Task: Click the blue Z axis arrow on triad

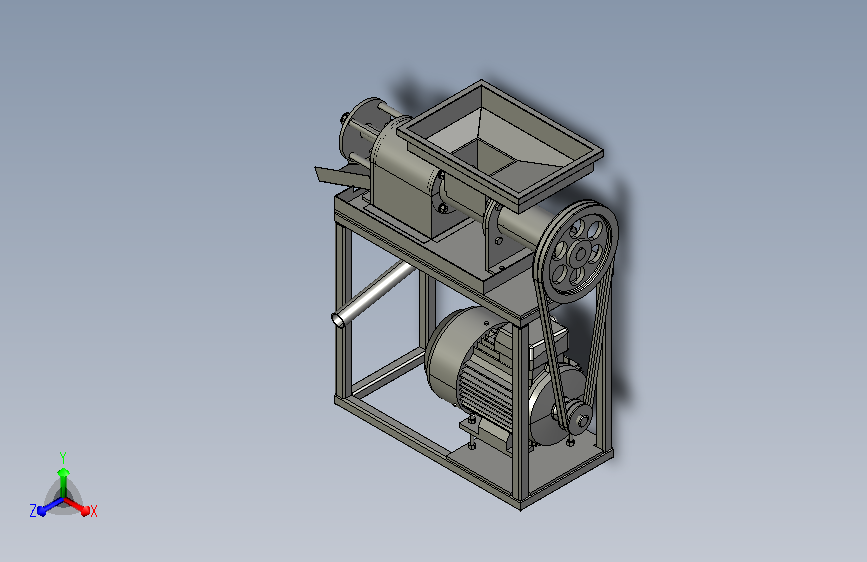Action: point(50,506)
